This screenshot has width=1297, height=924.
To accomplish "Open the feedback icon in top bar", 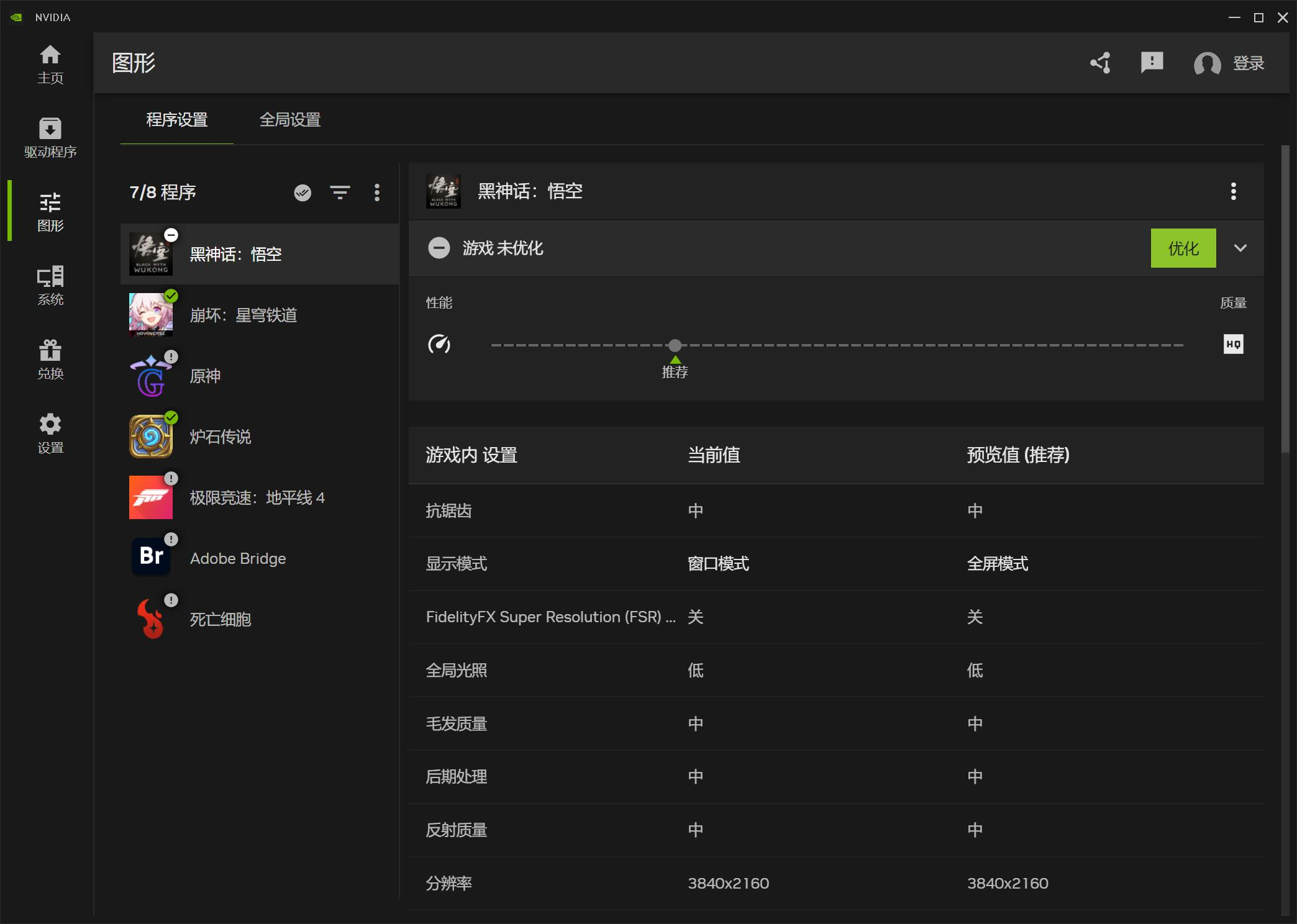I will pyautogui.click(x=1152, y=63).
